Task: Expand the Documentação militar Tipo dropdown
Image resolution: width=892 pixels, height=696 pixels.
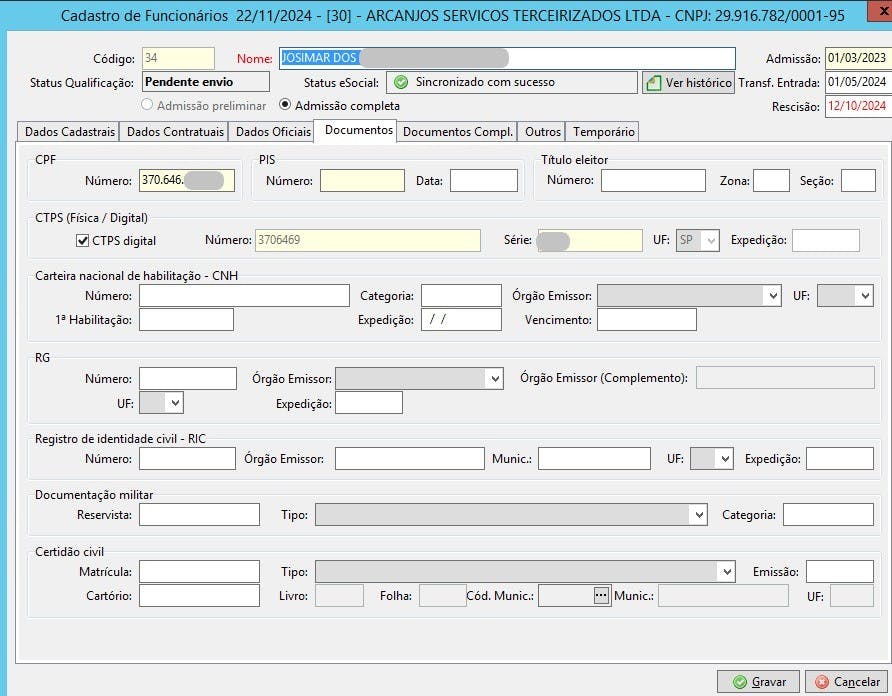Action: 699,515
